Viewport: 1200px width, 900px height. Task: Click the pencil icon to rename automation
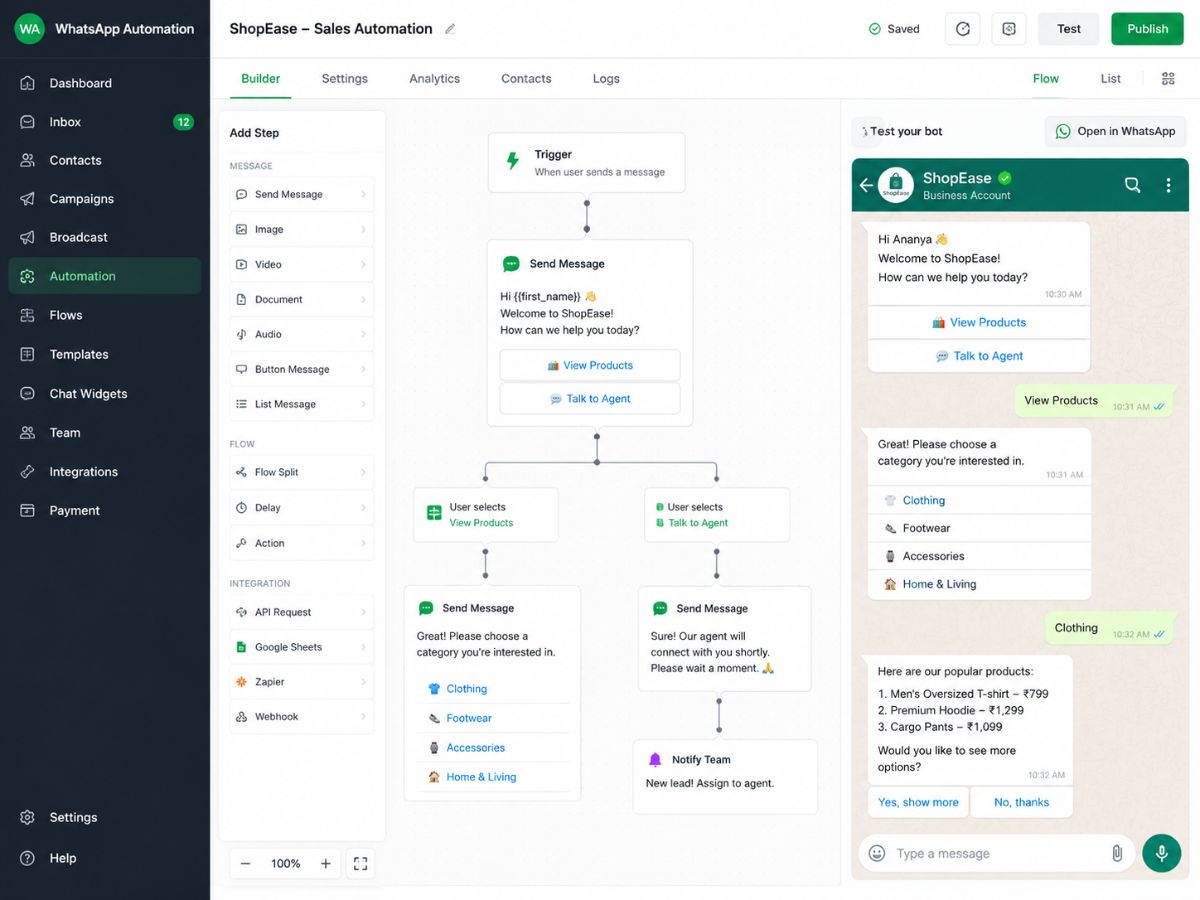450,29
